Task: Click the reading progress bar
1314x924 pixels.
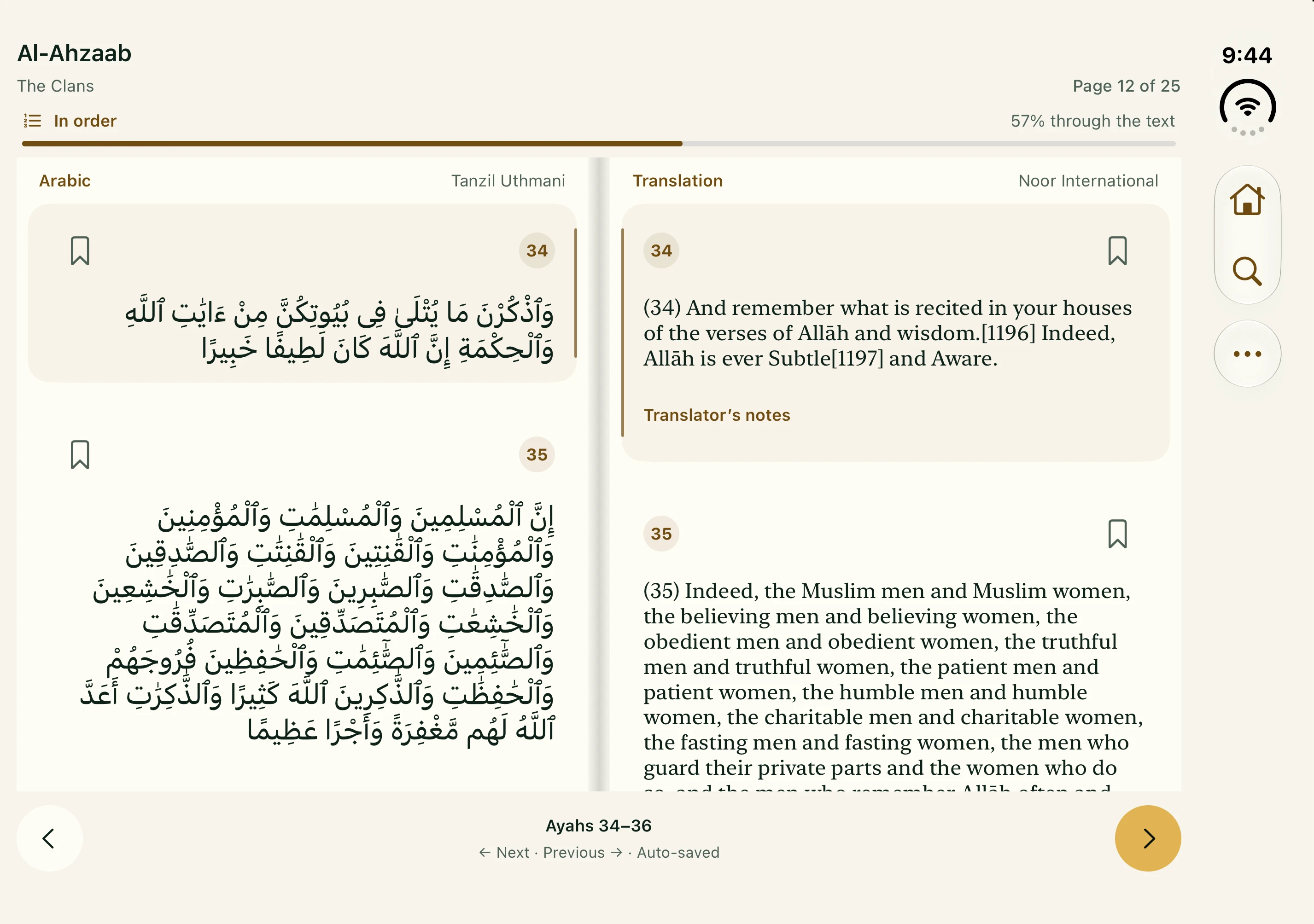Action: (599, 144)
